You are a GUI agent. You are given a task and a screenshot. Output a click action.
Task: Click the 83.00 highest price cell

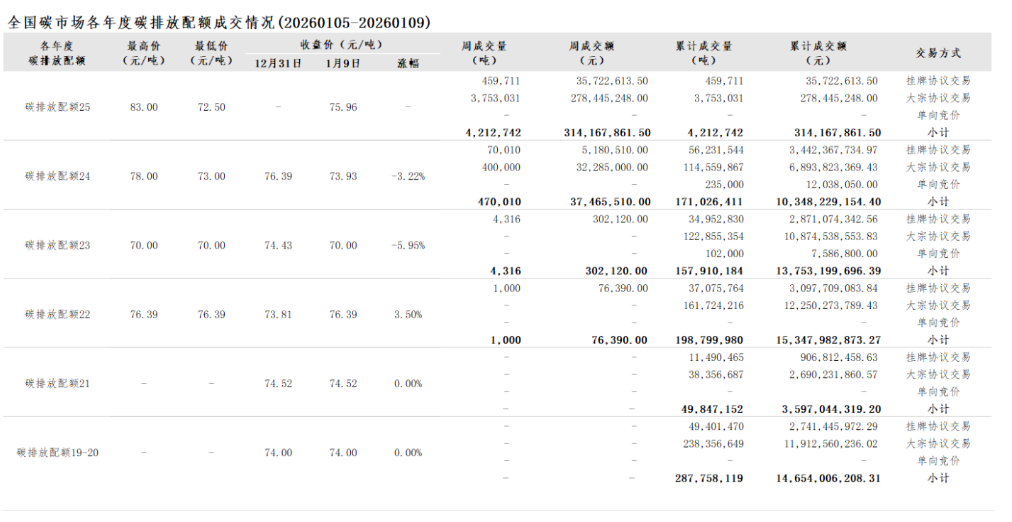pos(143,107)
